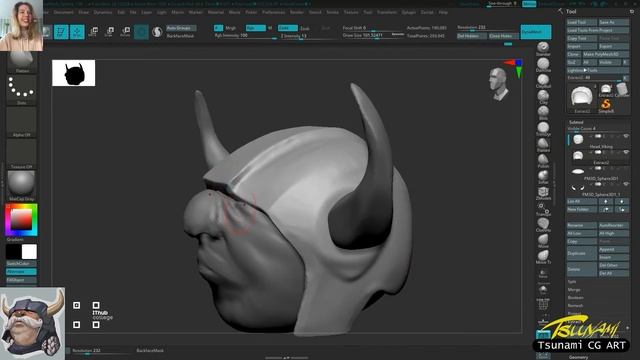Open the Document menu

(x=63, y=12)
